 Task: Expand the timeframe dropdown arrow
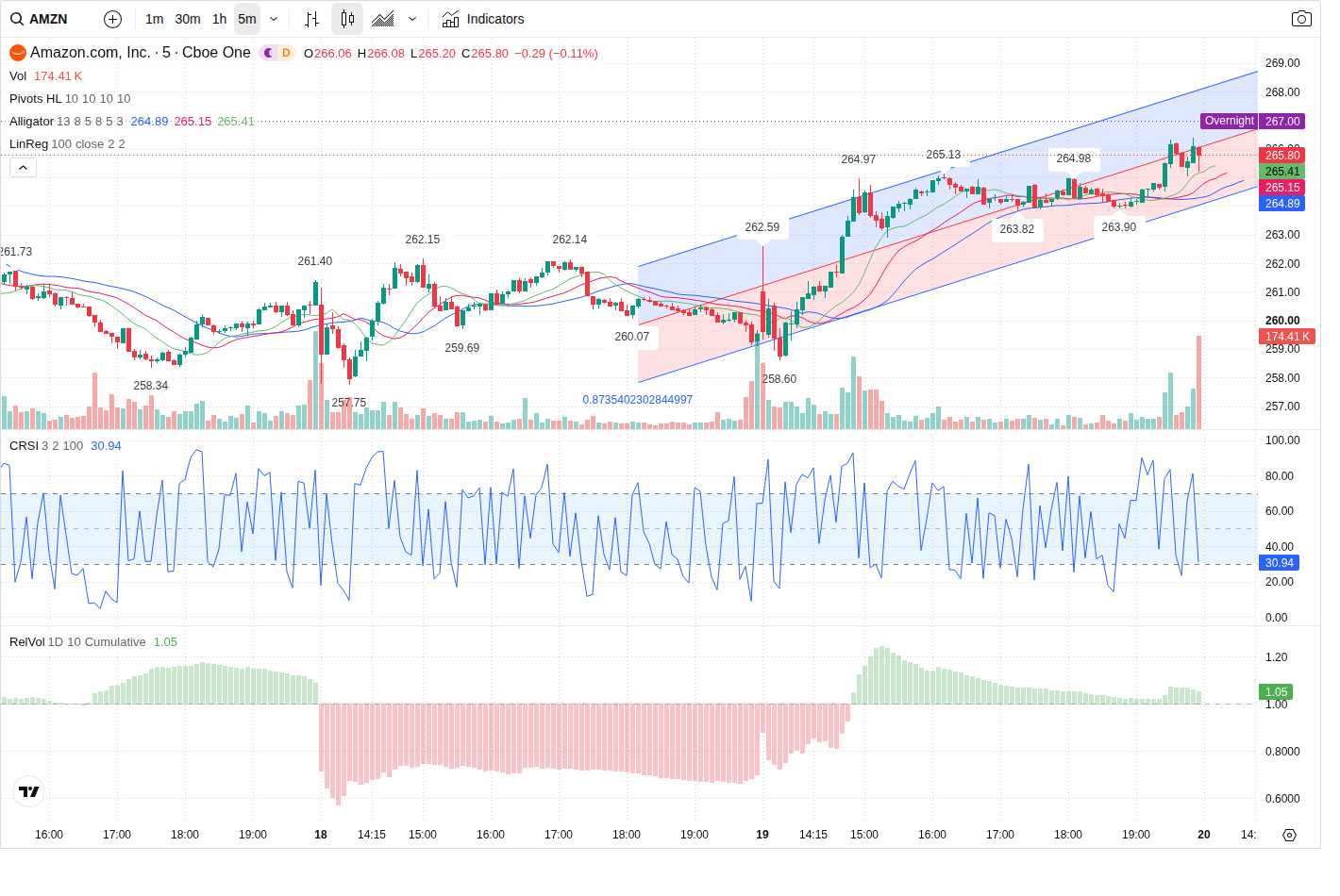pyautogui.click(x=274, y=19)
